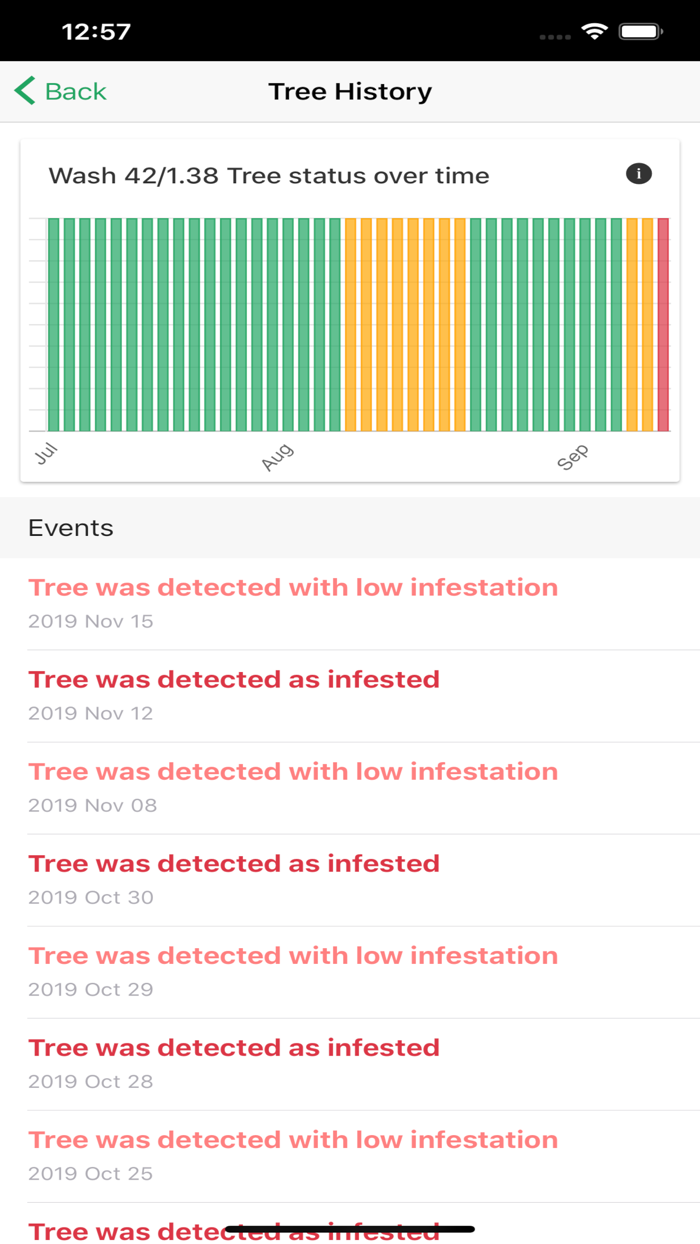Select the 2019 Nov 08 low infestation event
The image size is (700, 1244).
(293, 787)
